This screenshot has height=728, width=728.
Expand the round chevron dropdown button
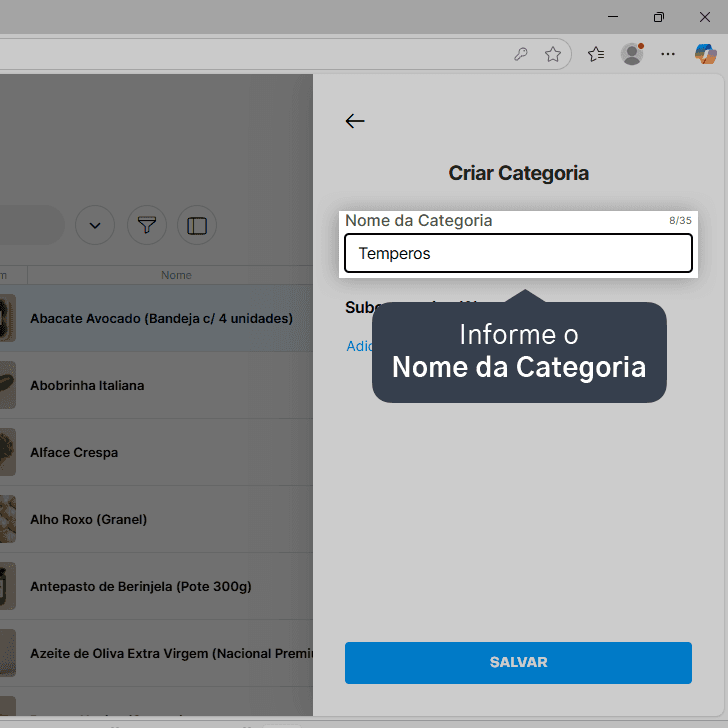(x=95, y=225)
